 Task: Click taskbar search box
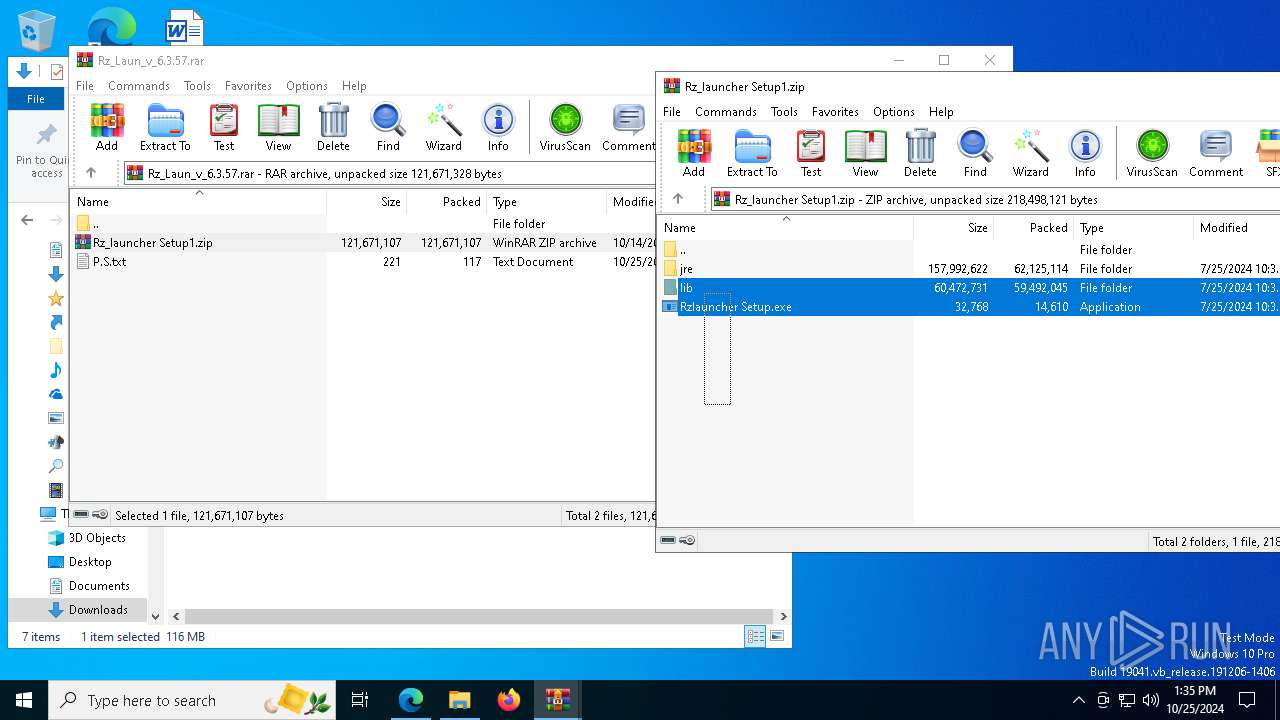[x=192, y=700]
